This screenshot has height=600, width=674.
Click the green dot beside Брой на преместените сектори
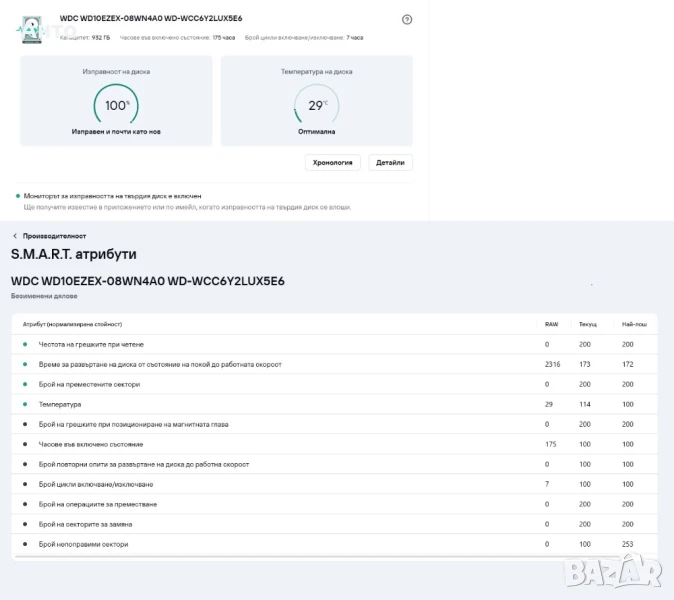coord(24,384)
